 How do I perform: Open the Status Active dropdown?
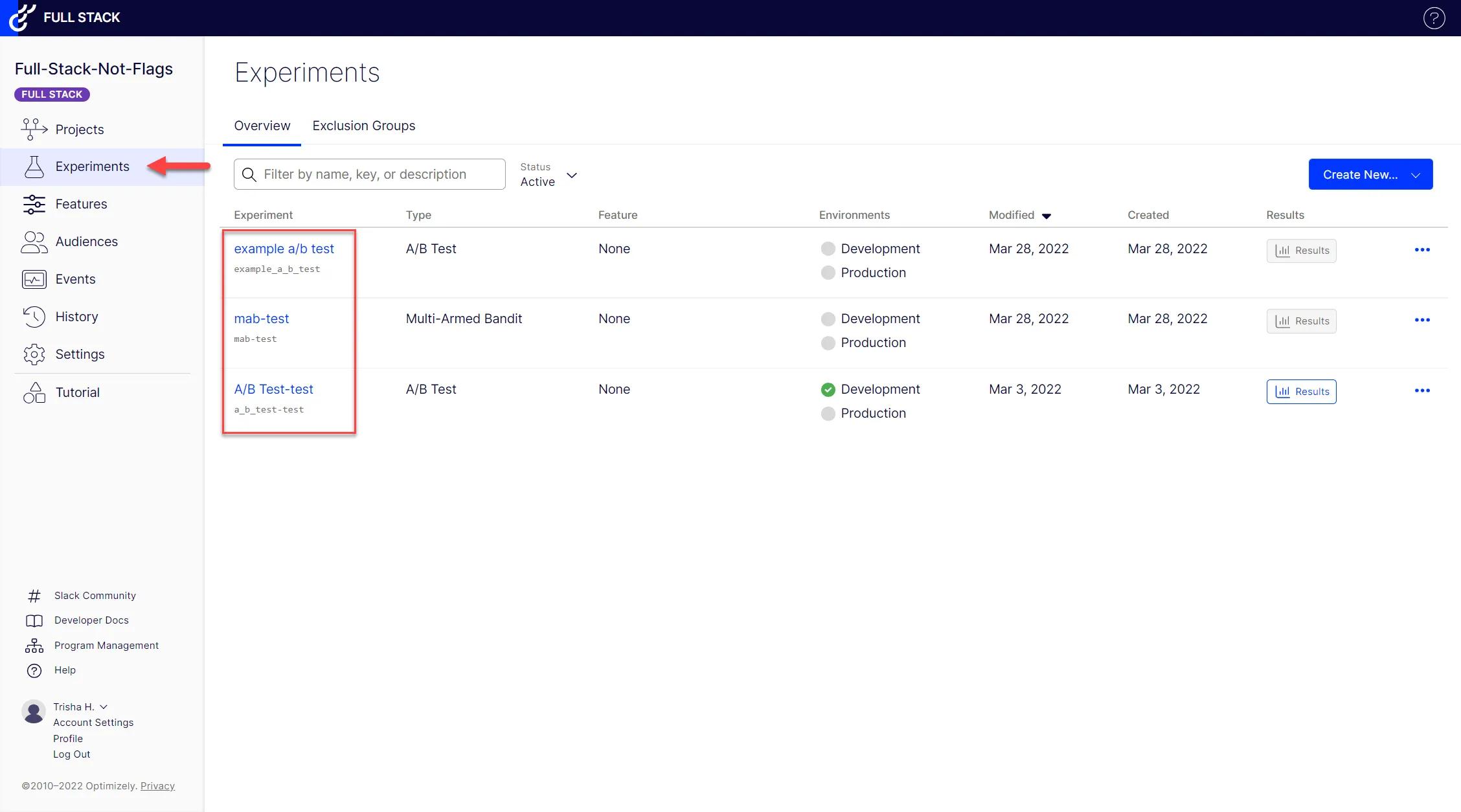(549, 175)
